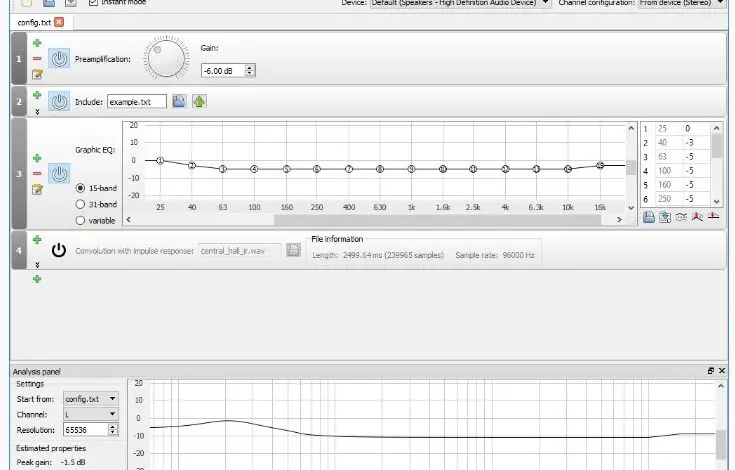Select the gain cell of the 63 Hz band

[x=697, y=157]
